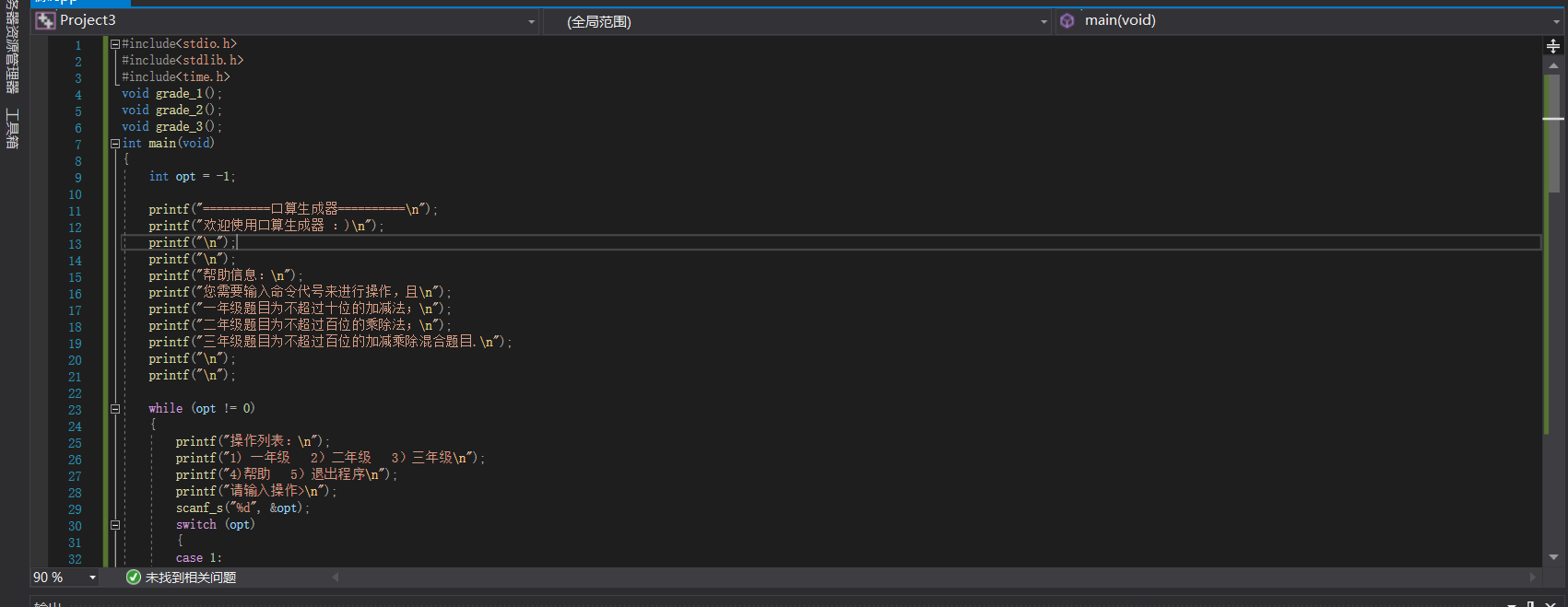Click line number 10 in the margin
The width and height of the screenshot is (1568, 607).
point(75,194)
